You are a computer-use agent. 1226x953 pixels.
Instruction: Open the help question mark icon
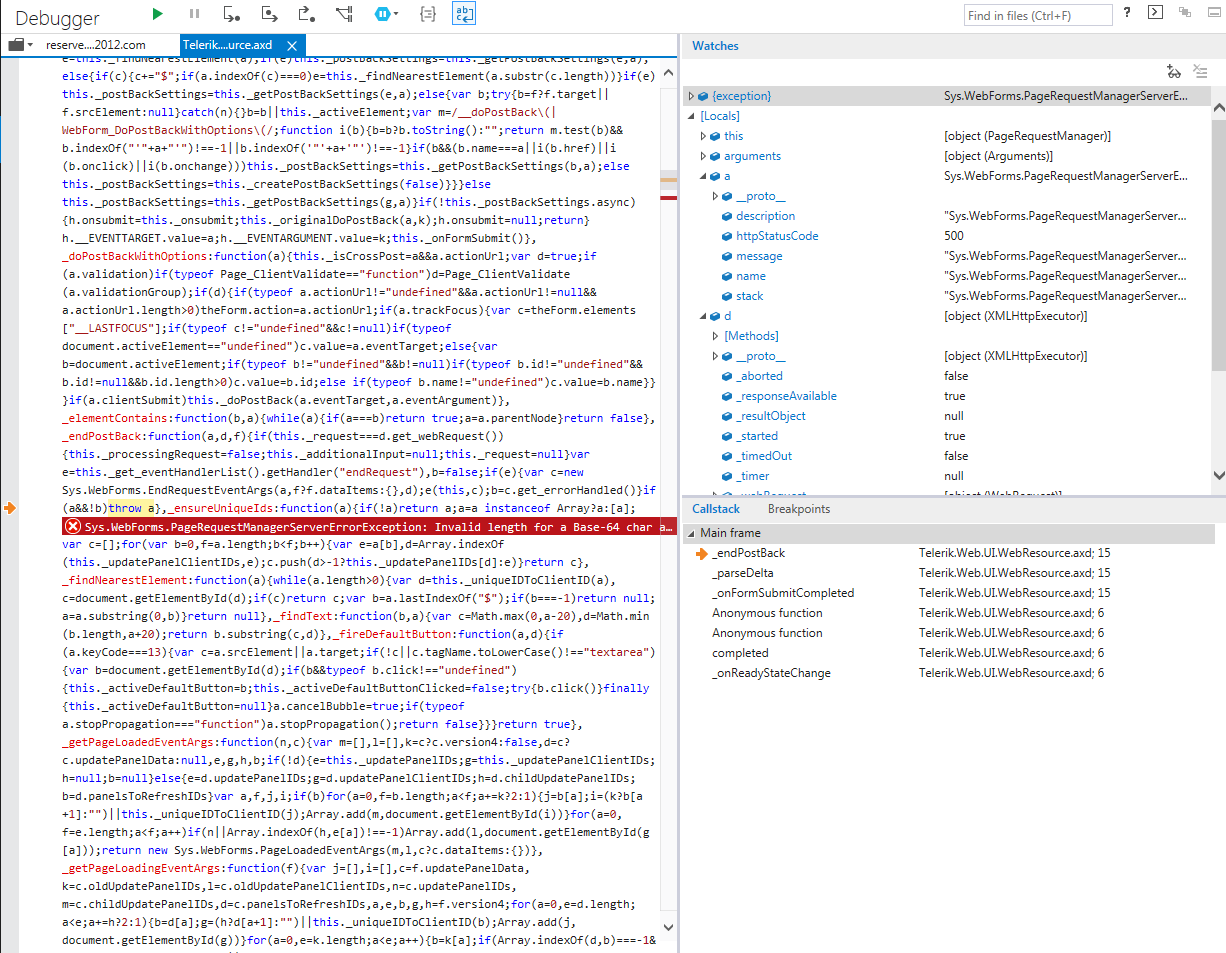(x=1127, y=13)
